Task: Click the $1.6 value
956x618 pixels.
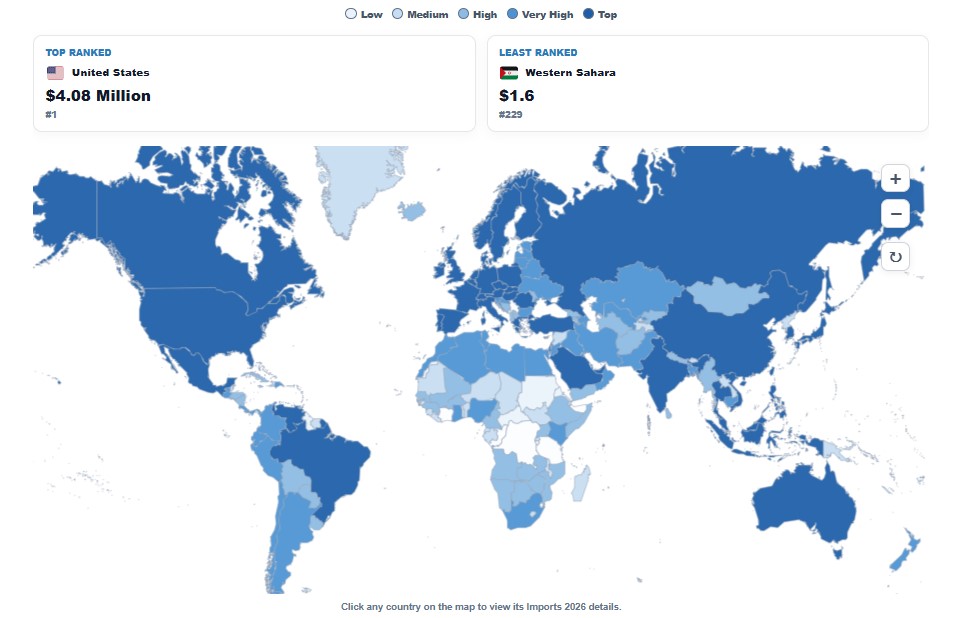Action: (516, 96)
